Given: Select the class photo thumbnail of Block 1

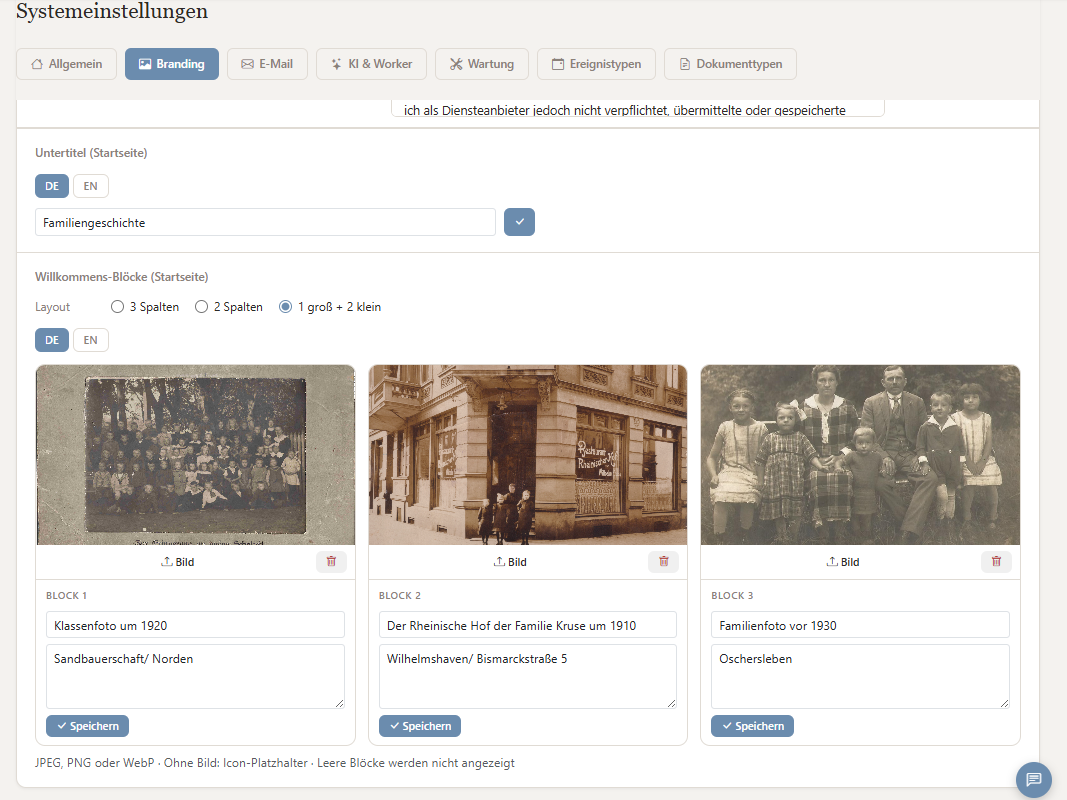Looking at the screenshot, I should point(195,455).
